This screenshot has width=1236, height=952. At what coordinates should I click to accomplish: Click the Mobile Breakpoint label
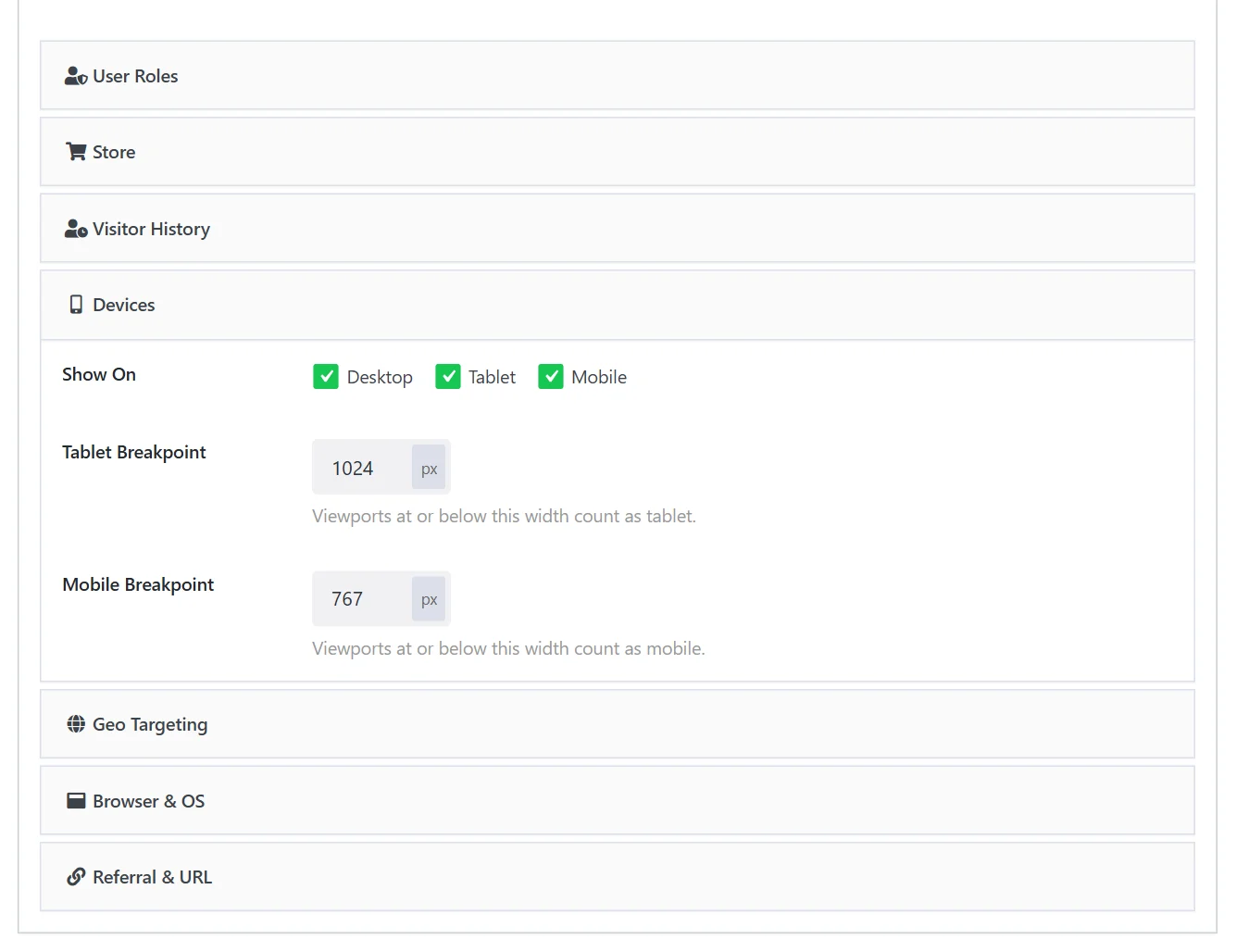138,584
